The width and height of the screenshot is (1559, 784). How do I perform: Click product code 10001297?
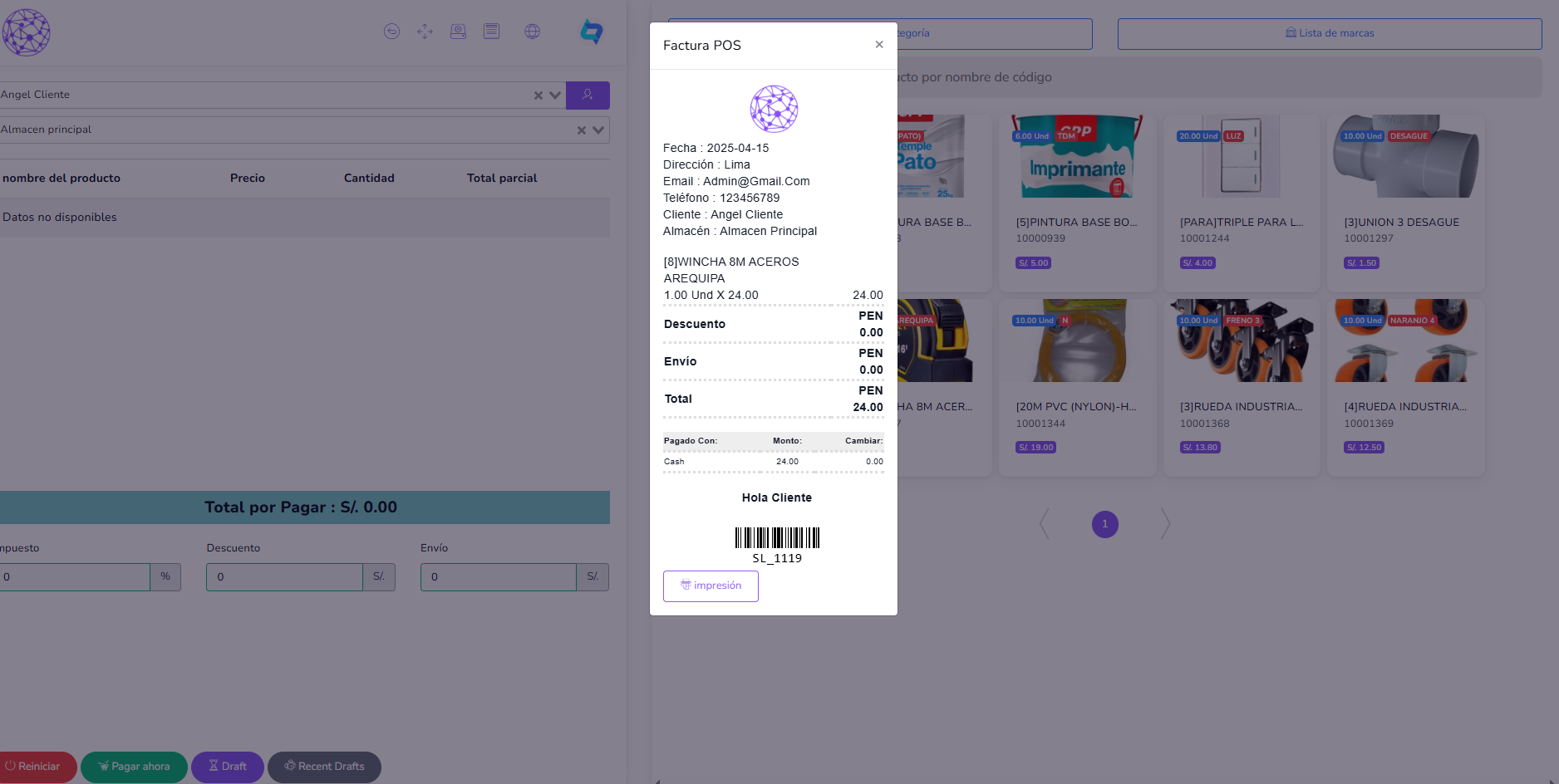point(1369,238)
